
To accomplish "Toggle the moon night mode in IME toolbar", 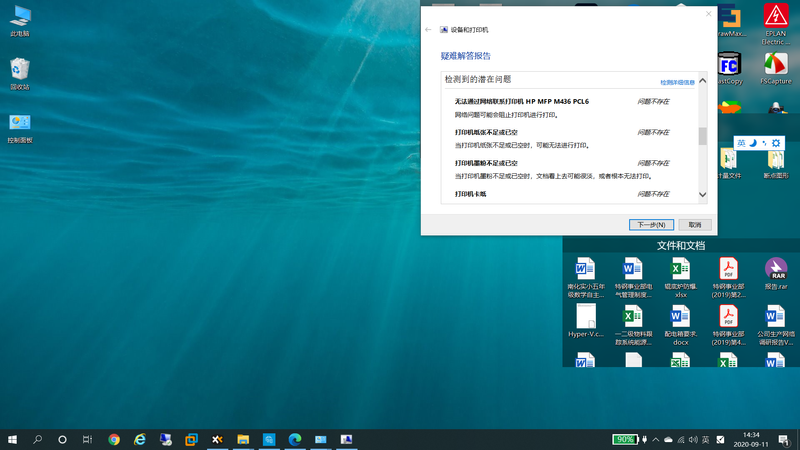I will pyautogui.click(x=753, y=144).
